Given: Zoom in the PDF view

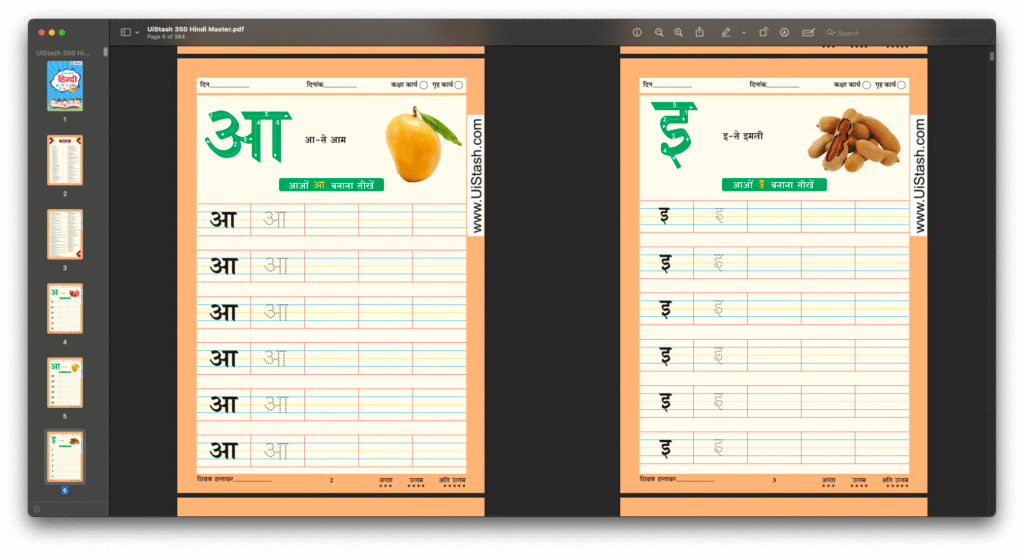Looking at the screenshot, I should (x=679, y=32).
